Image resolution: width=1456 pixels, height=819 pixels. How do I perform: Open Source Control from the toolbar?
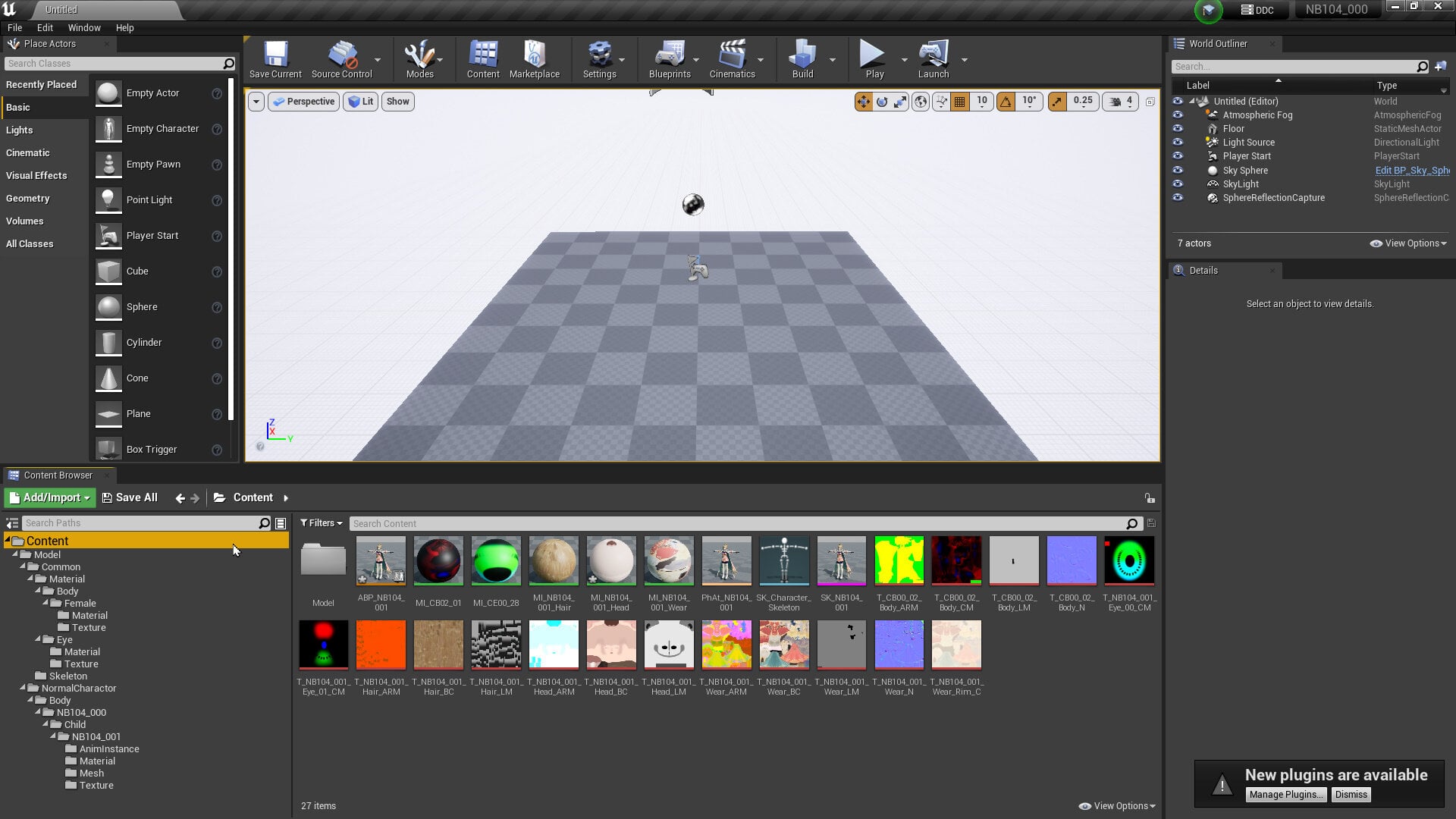click(342, 59)
